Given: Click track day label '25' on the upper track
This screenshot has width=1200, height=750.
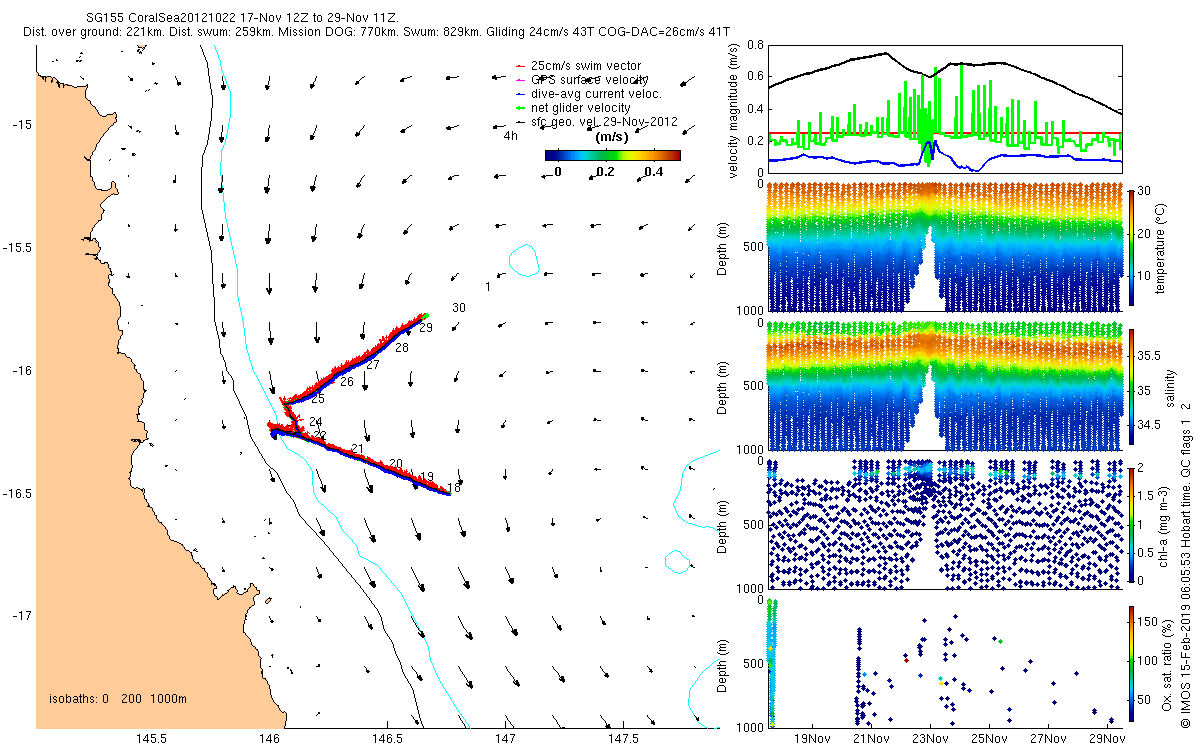Looking at the screenshot, I should 318,399.
